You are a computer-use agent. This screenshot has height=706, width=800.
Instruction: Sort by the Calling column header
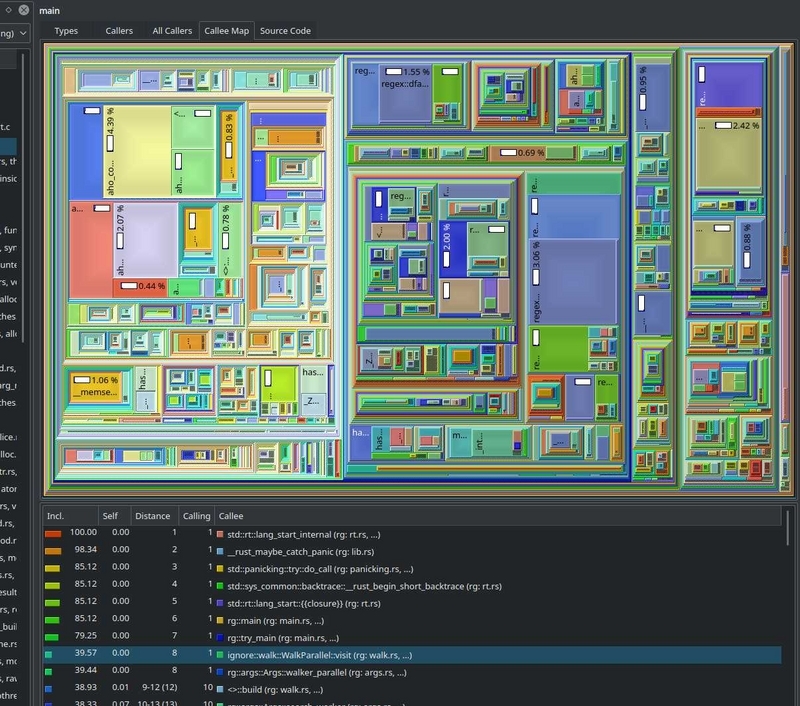196,516
